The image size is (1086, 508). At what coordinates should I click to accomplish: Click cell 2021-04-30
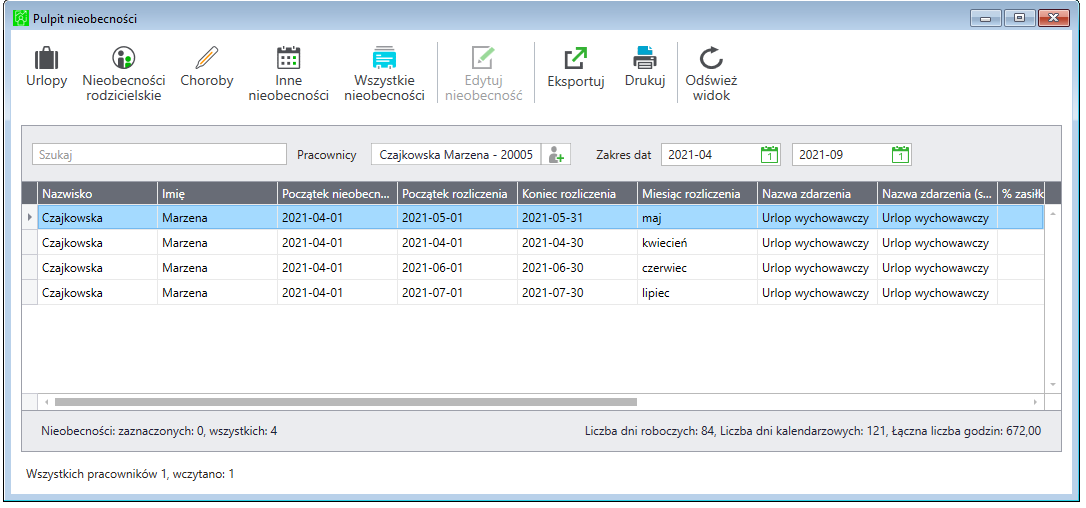[577, 243]
